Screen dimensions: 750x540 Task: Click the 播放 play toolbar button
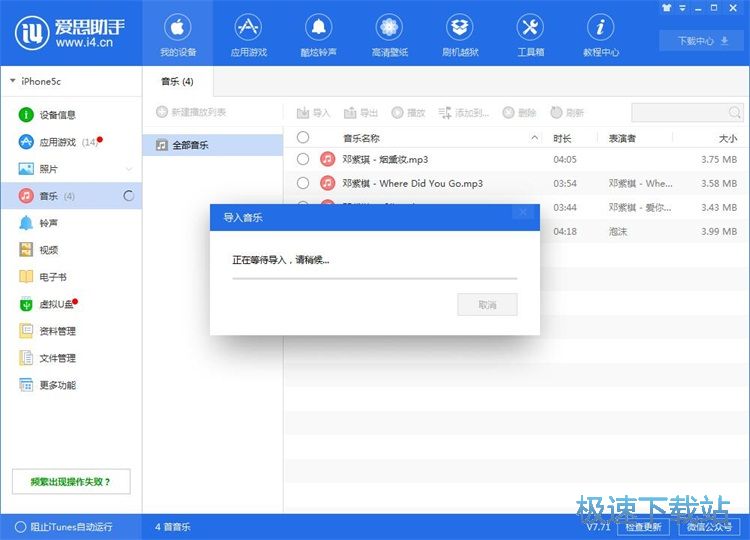[x=408, y=113]
